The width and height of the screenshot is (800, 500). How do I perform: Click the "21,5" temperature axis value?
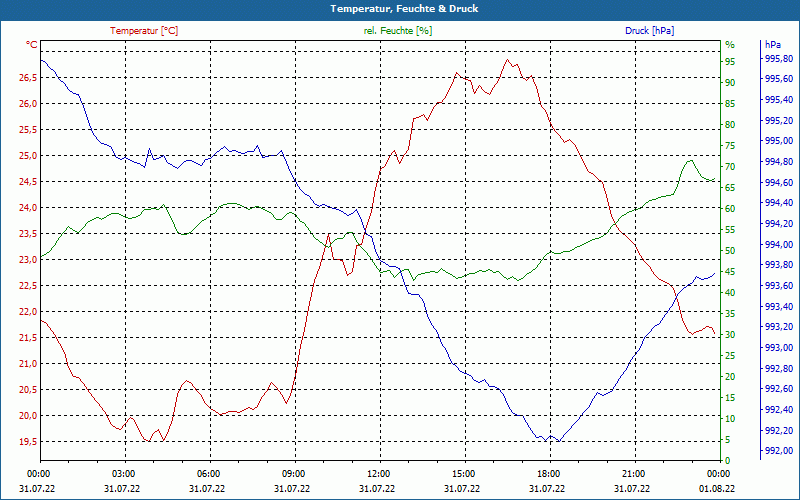tap(28, 338)
